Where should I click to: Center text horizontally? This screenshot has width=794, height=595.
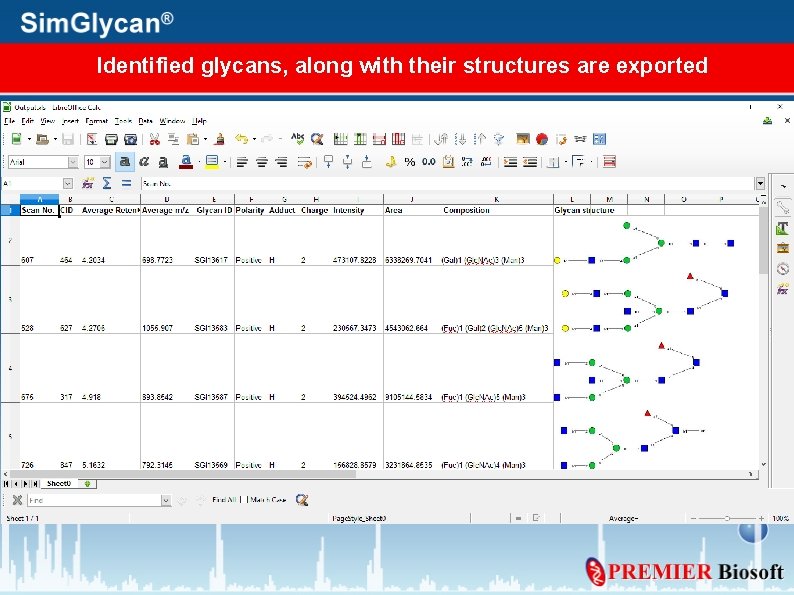tap(261, 162)
